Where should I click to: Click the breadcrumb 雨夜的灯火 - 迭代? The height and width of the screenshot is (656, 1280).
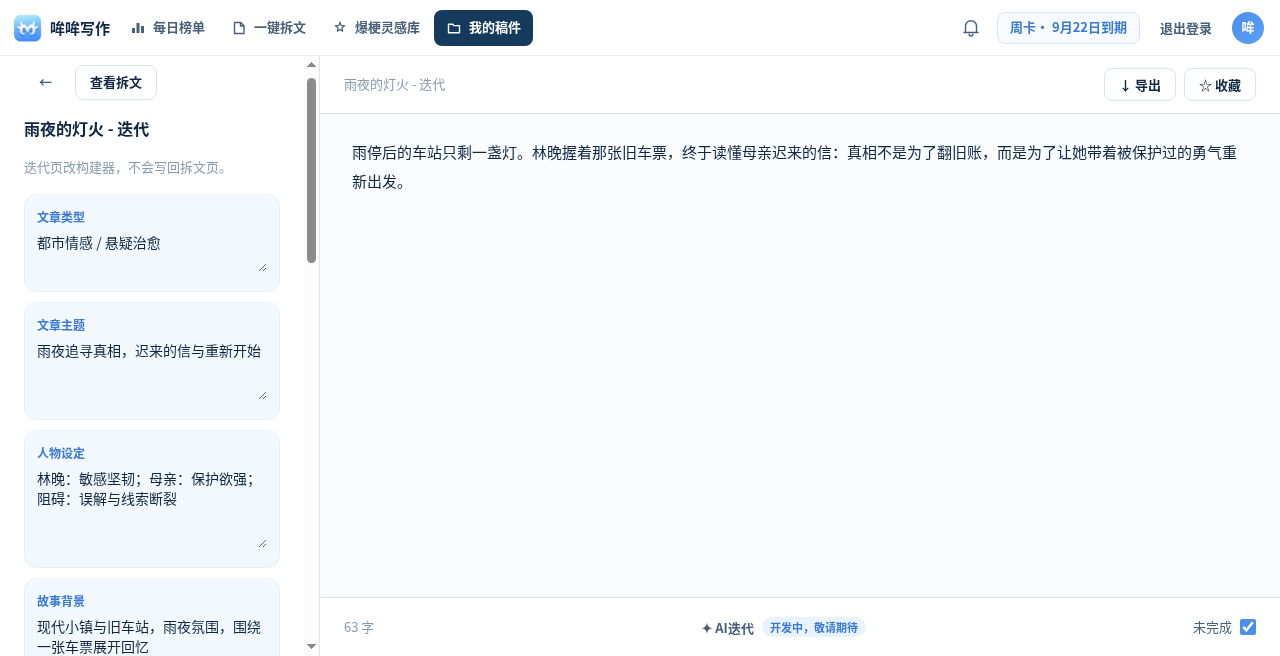(x=395, y=85)
